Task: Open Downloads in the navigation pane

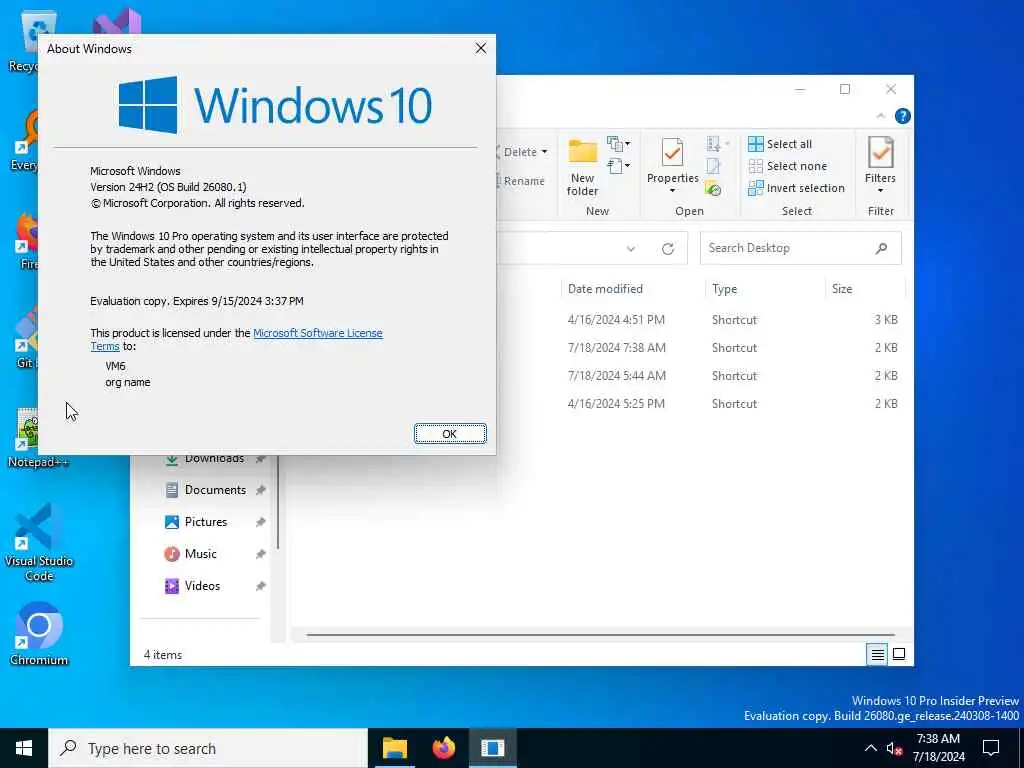Action: tap(214, 459)
